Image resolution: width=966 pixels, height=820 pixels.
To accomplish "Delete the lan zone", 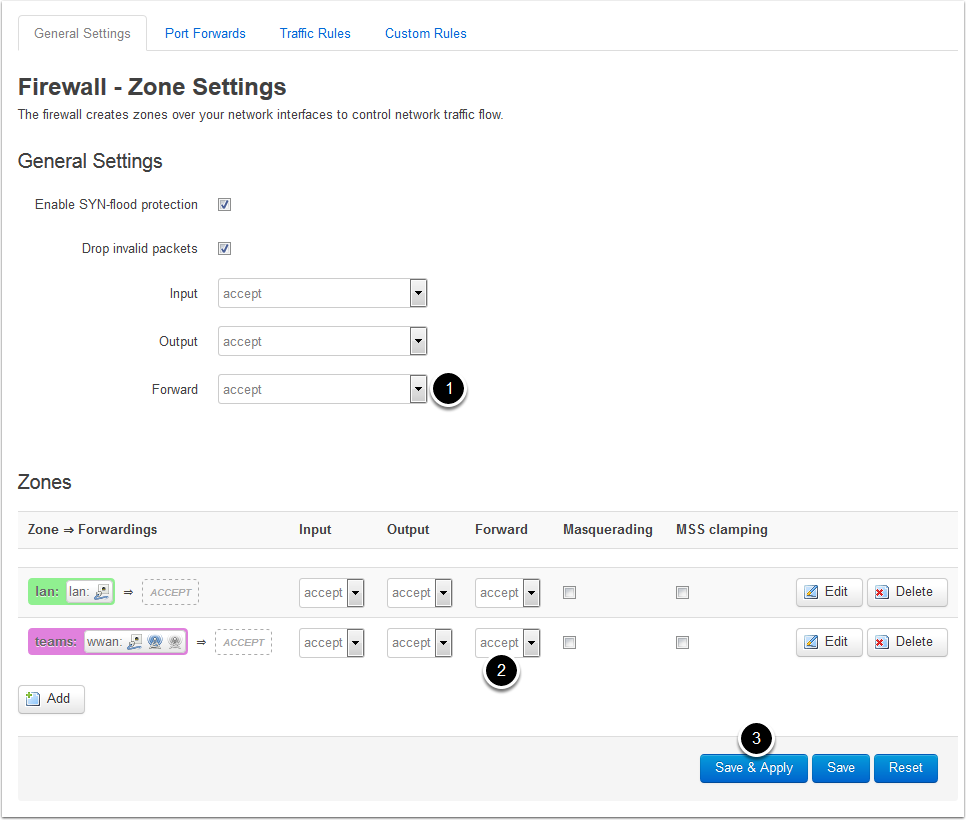I will (907, 592).
